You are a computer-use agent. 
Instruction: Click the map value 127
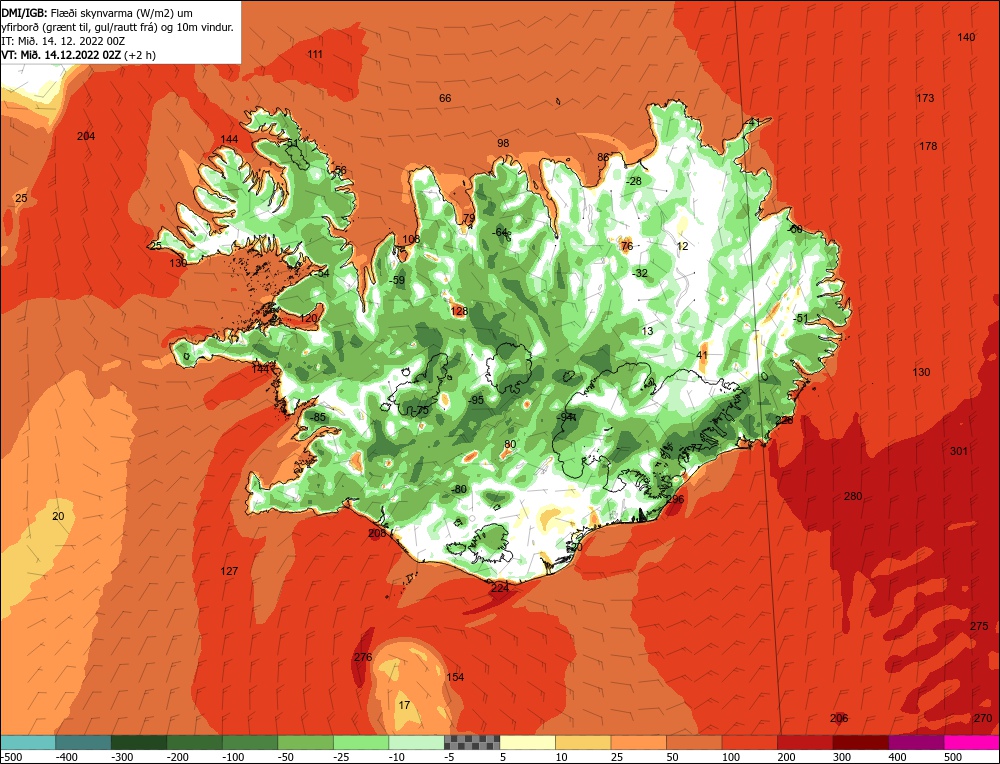pos(229,571)
